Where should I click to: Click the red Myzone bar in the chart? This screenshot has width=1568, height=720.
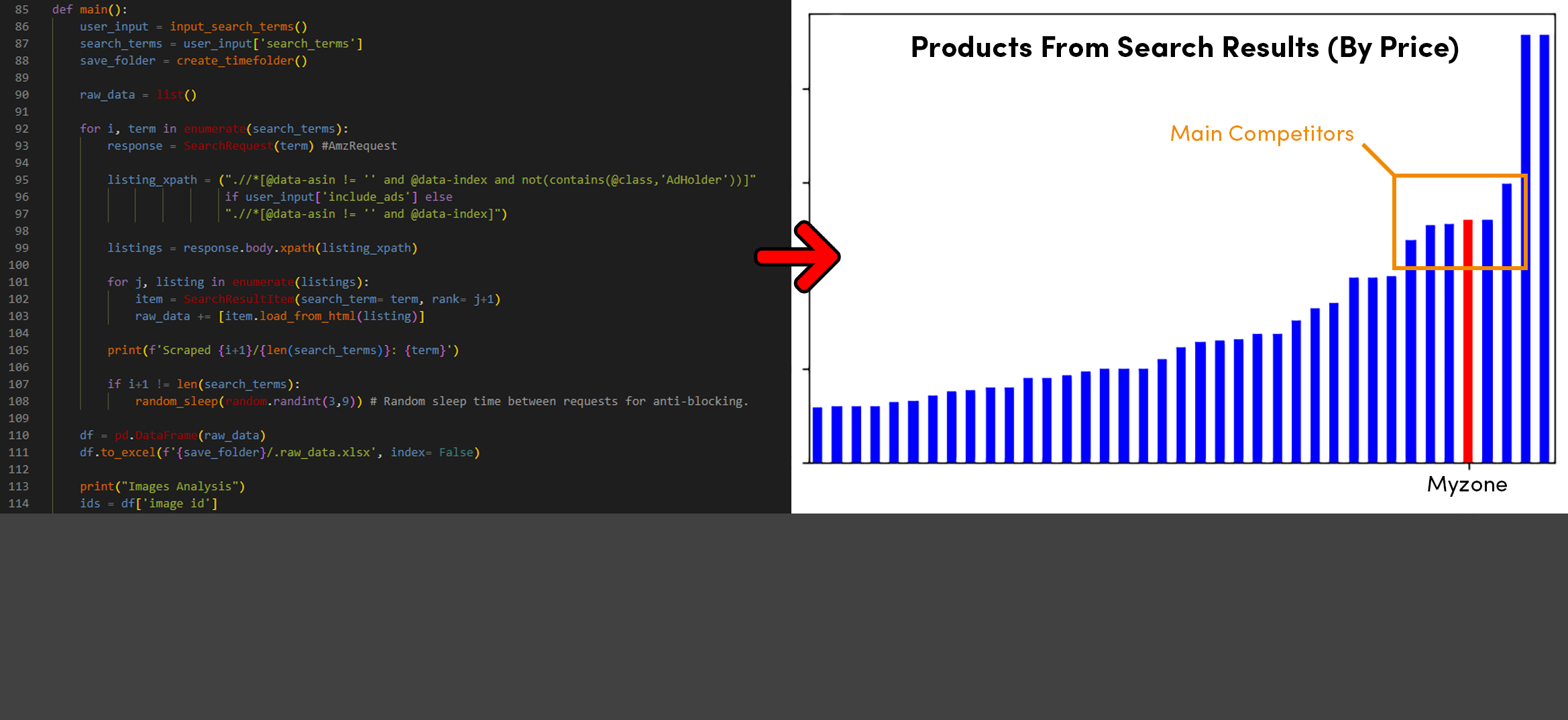point(1468,341)
